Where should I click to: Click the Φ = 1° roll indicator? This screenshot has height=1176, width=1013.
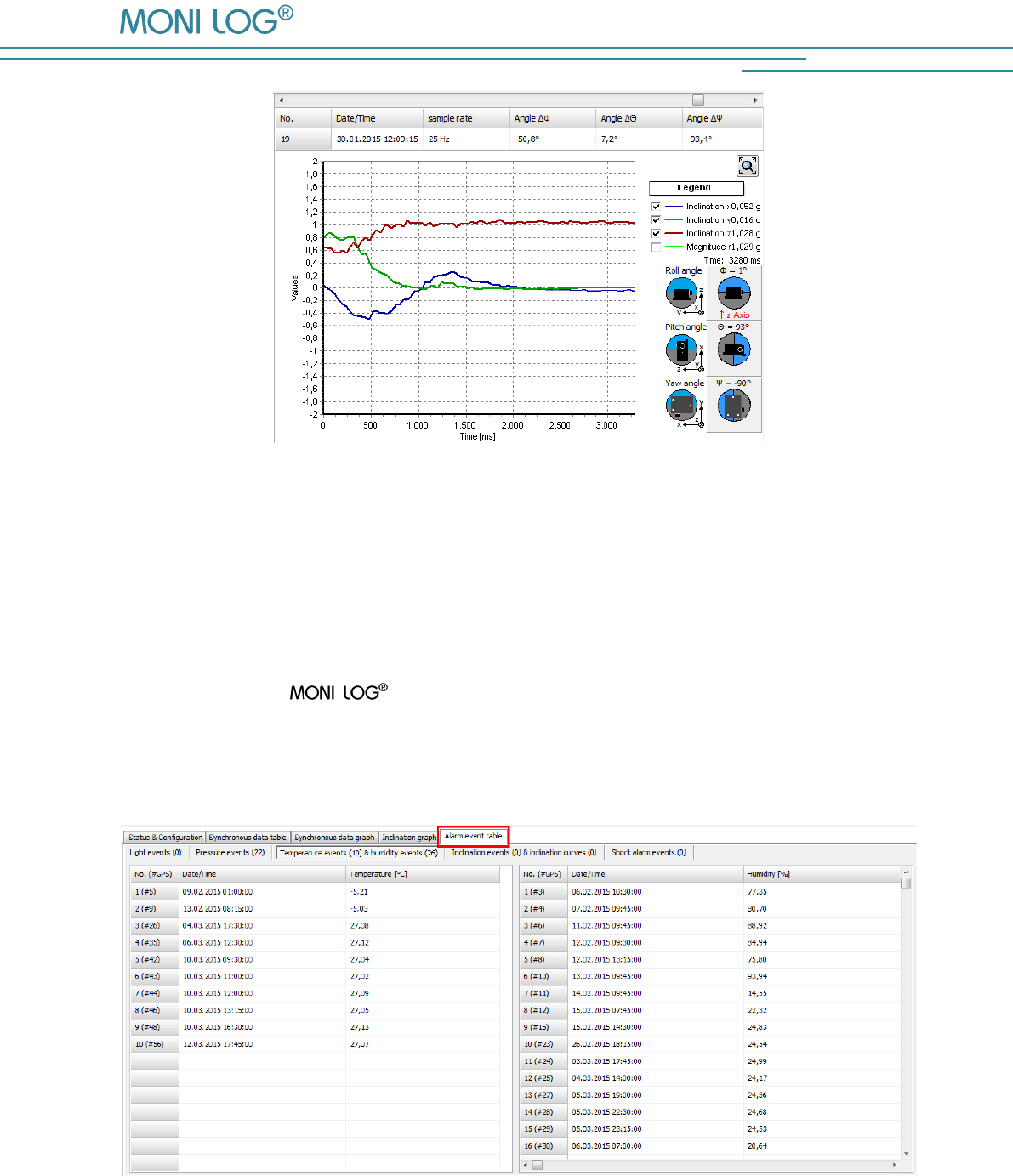click(734, 294)
